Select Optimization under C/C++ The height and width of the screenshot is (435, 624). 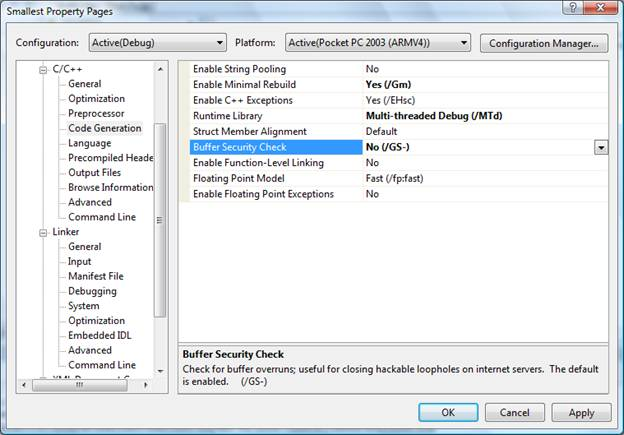point(96,98)
